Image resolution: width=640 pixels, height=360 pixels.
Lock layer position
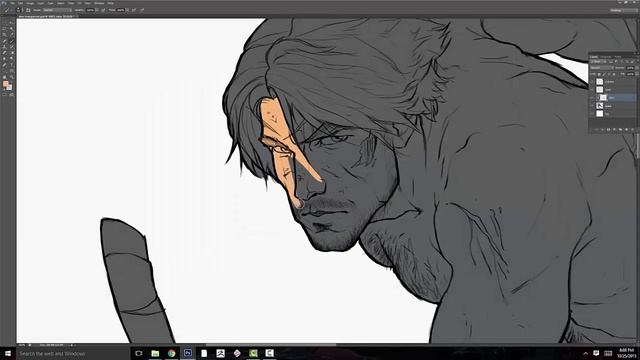click(x=609, y=74)
